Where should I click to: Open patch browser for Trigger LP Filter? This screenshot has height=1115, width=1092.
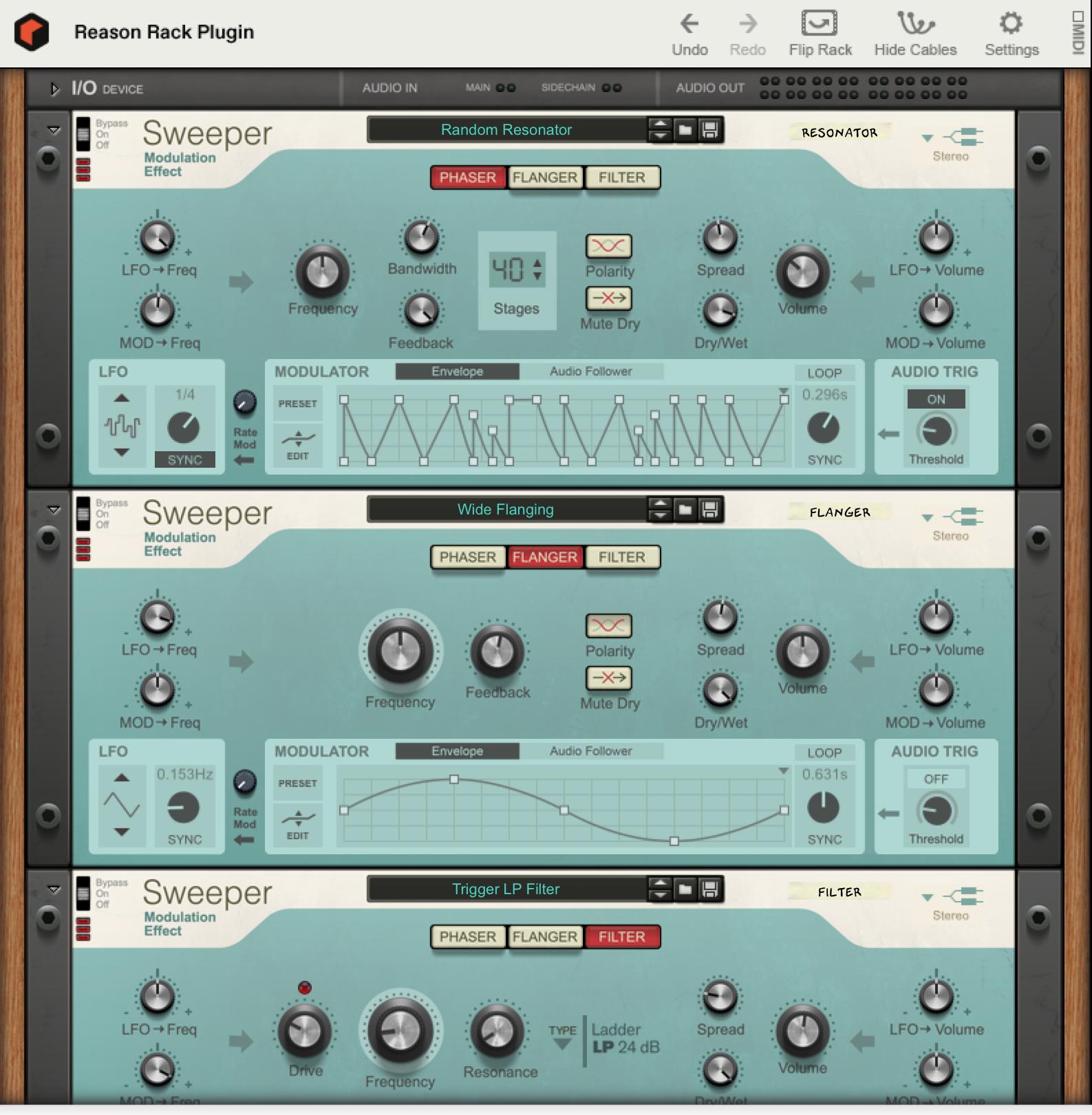click(685, 889)
